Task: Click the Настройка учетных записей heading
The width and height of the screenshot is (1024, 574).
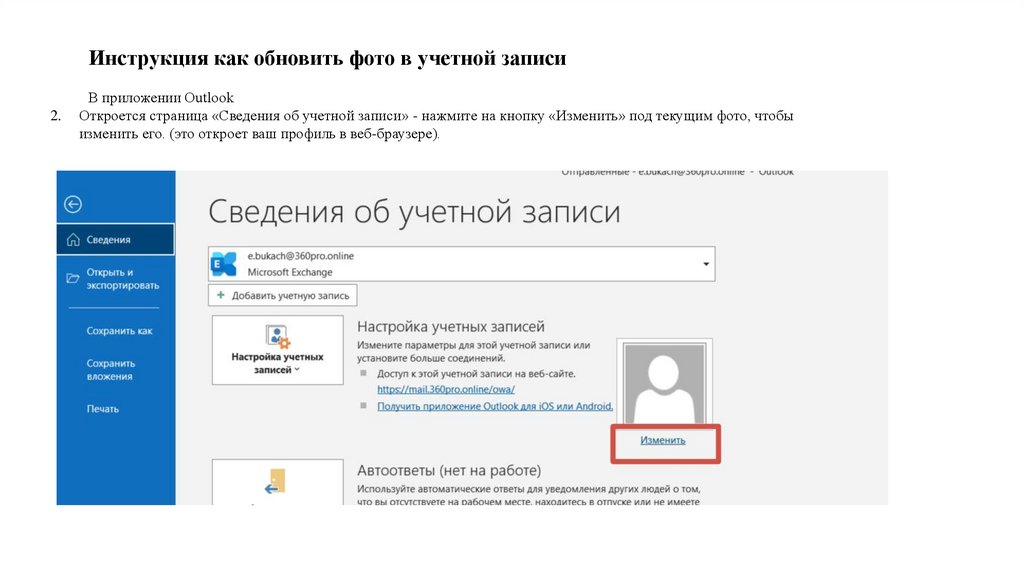Action: click(451, 327)
